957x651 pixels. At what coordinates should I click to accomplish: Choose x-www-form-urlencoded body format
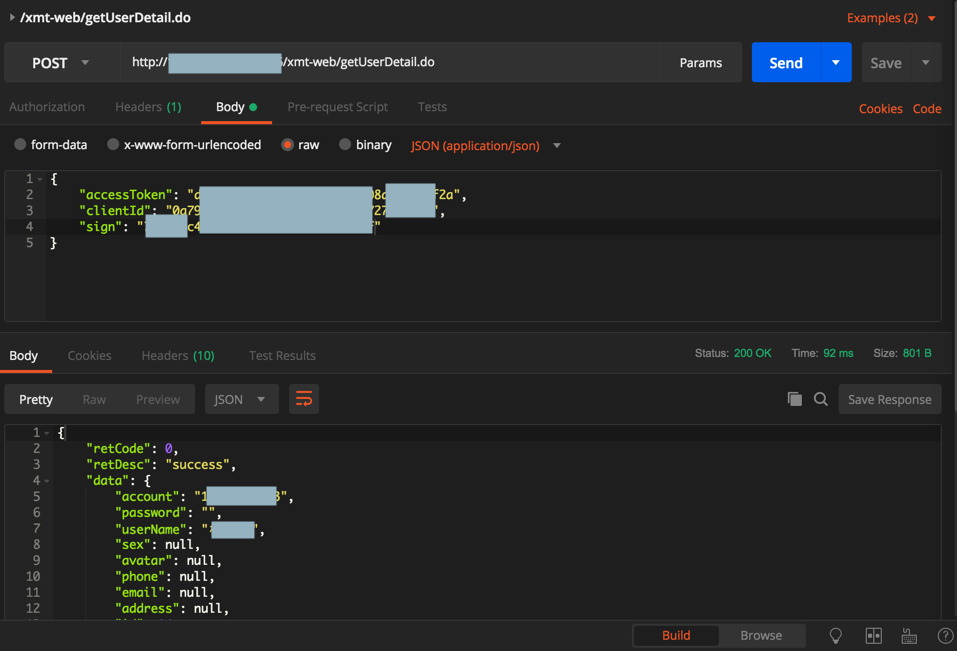tap(112, 144)
